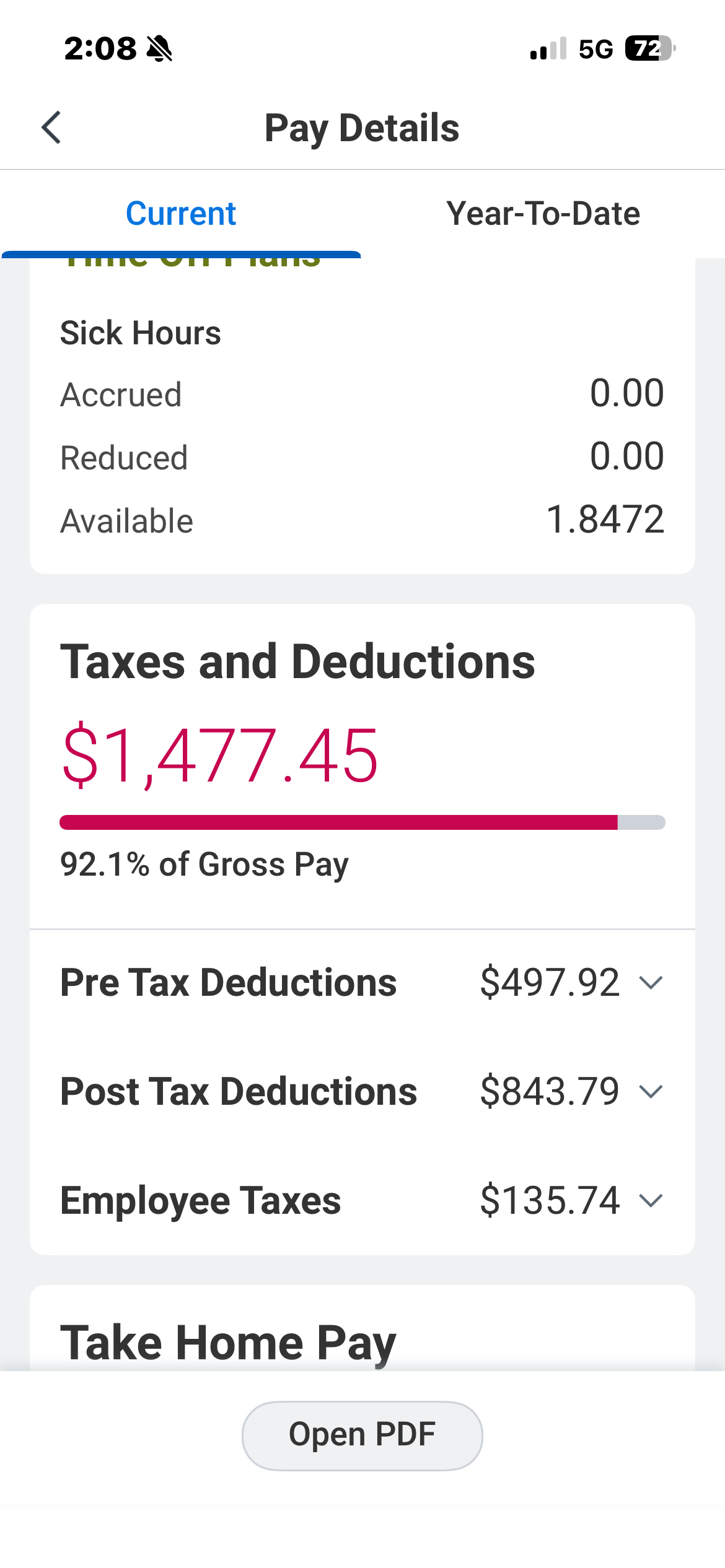Screen dimensions: 725x1568
Task: Tap the Sick Hours Available value
Action: coord(605,519)
